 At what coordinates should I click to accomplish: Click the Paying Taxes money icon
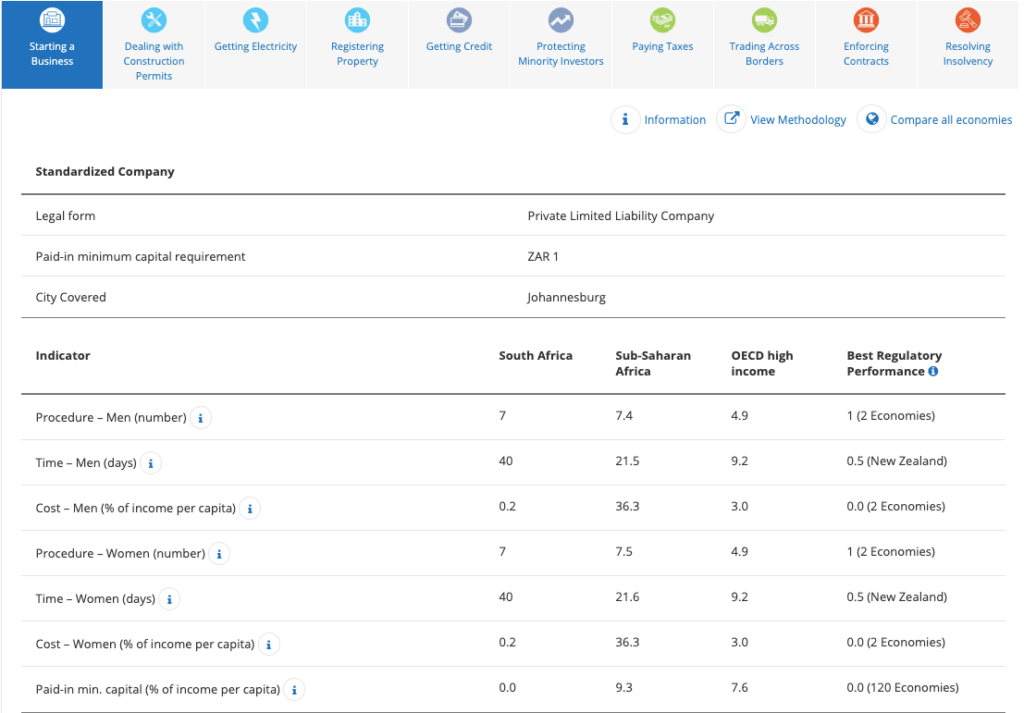[x=662, y=20]
